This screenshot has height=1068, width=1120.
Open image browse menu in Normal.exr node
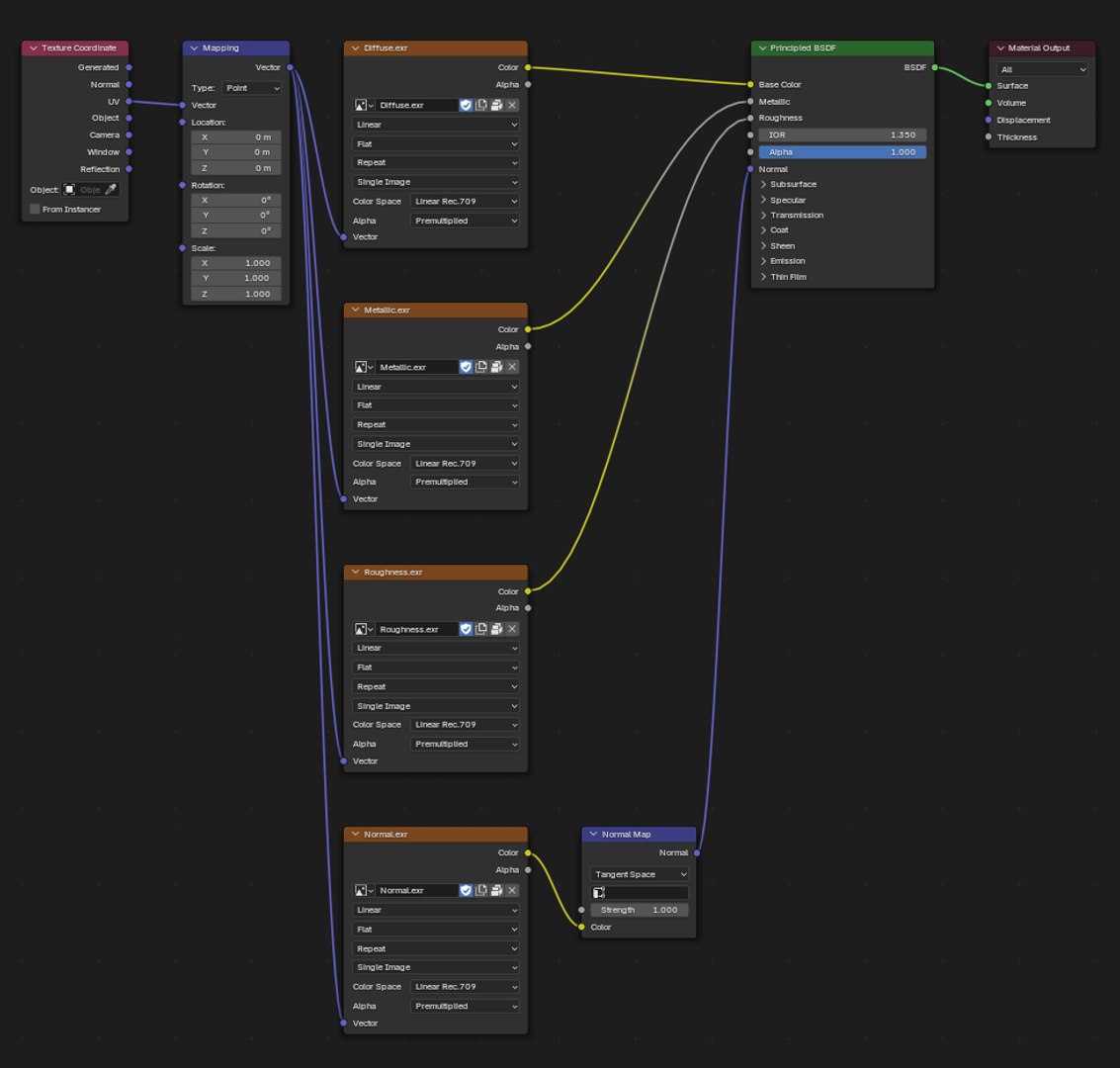pyautogui.click(x=364, y=891)
